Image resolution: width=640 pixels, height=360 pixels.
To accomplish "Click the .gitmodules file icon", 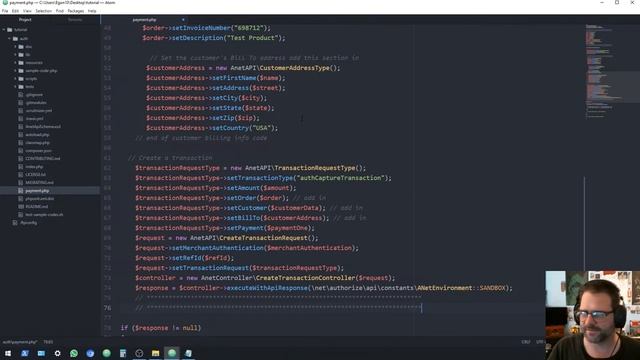I will 21,103.
